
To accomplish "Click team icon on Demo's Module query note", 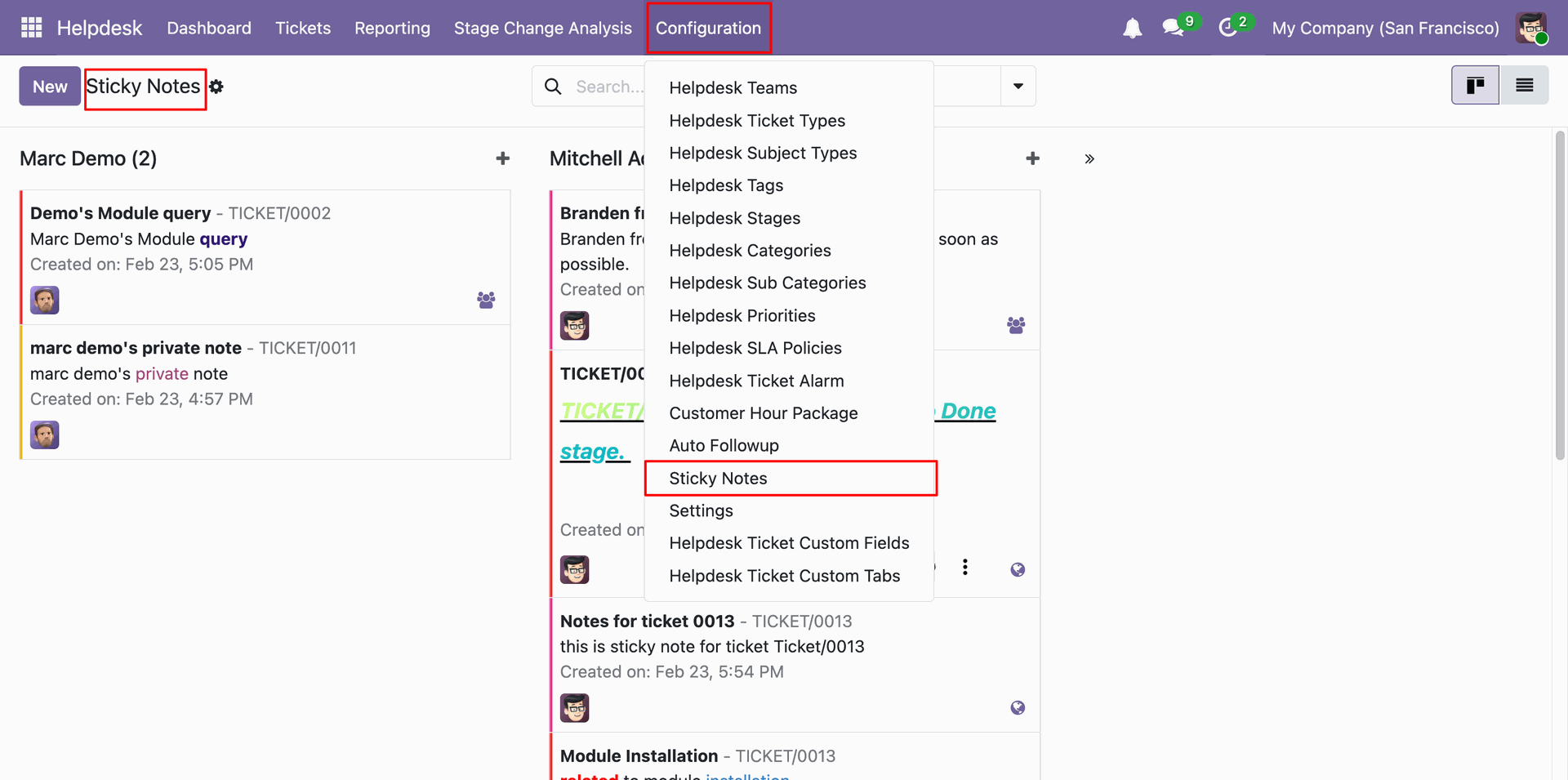I will tap(486, 300).
